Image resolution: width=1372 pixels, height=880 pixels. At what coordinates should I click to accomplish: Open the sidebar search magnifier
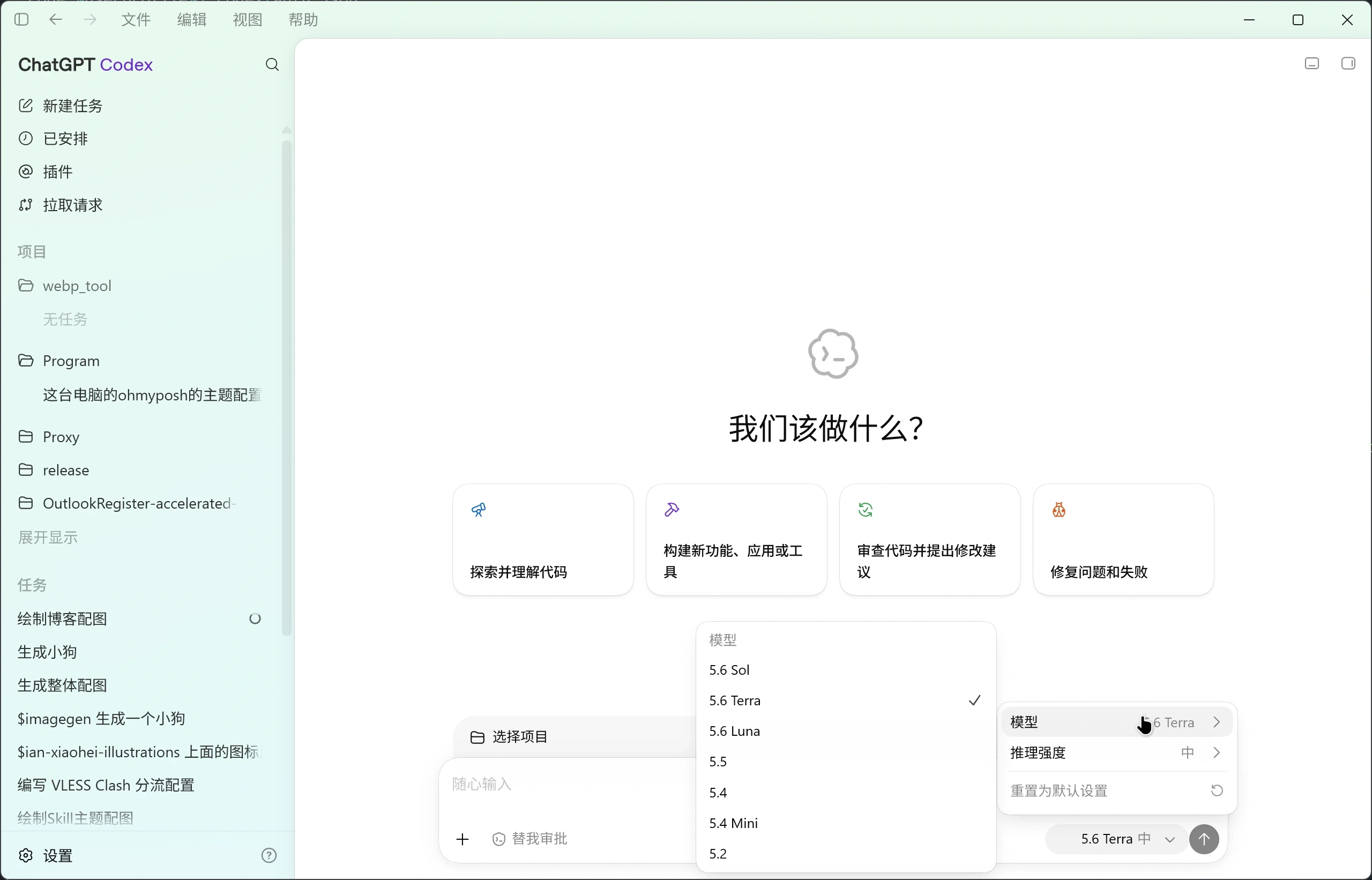(272, 64)
